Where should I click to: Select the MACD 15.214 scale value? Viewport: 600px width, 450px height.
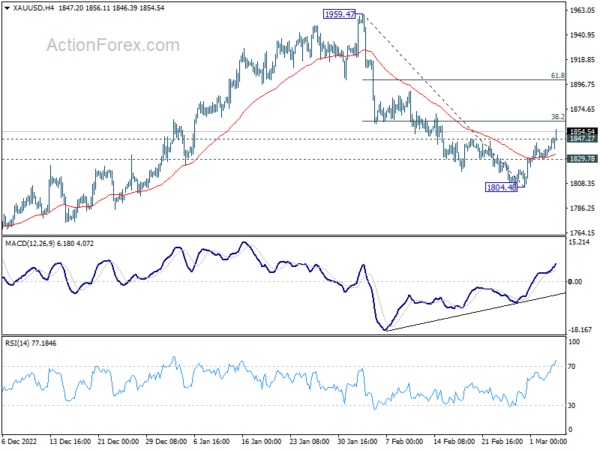coord(578,242)
